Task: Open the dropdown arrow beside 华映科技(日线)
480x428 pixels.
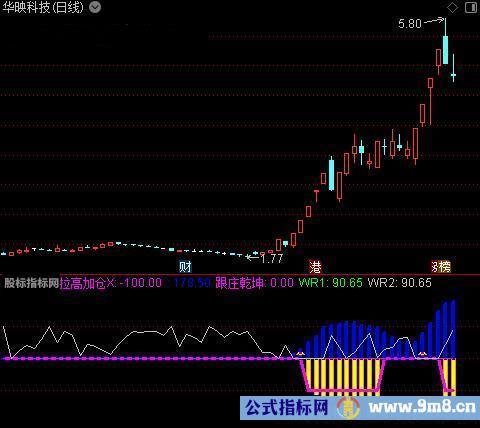Action: click(x=95, y=7)
